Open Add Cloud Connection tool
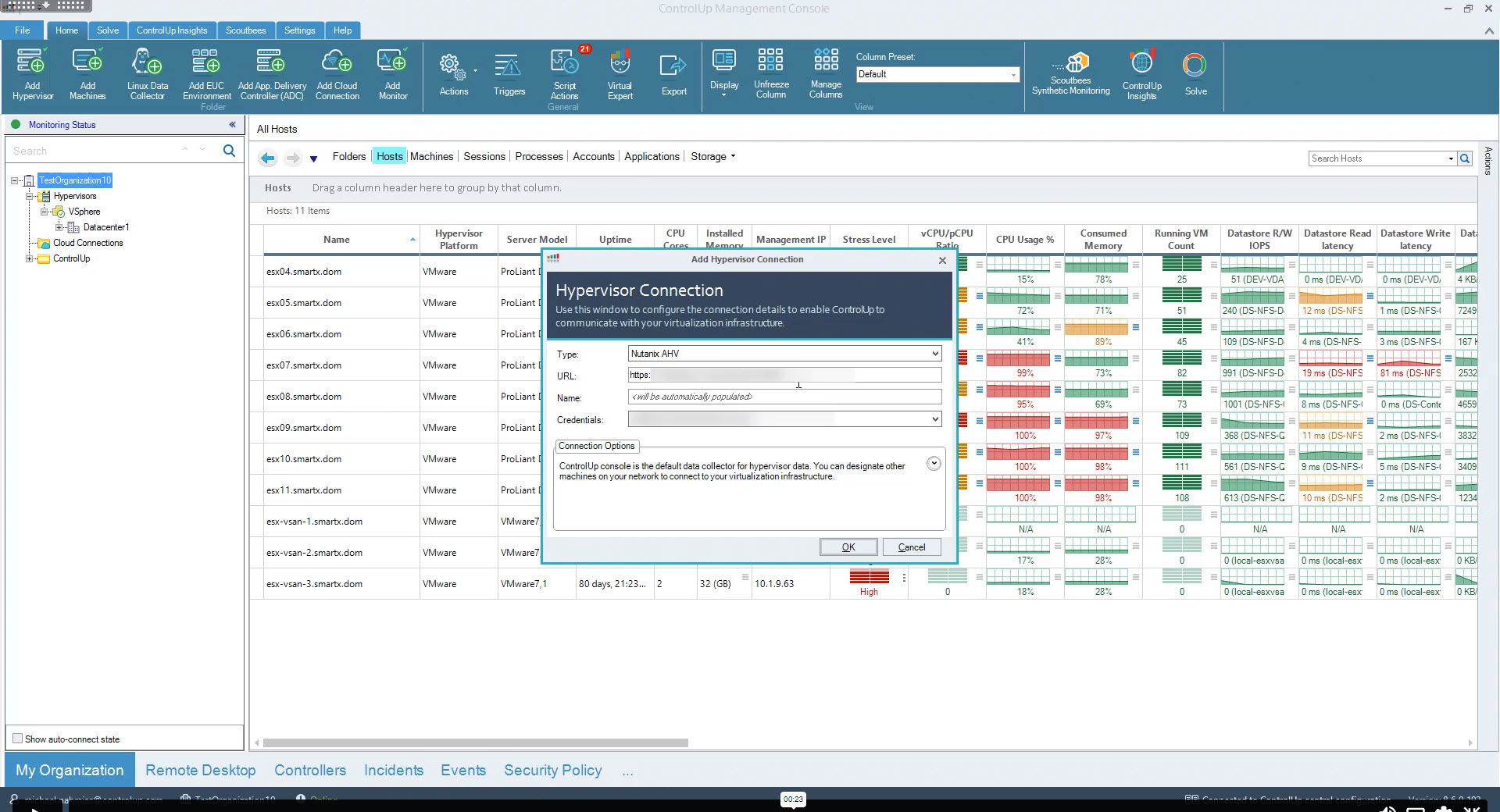 pyautogui.click(x=337, y=74)
